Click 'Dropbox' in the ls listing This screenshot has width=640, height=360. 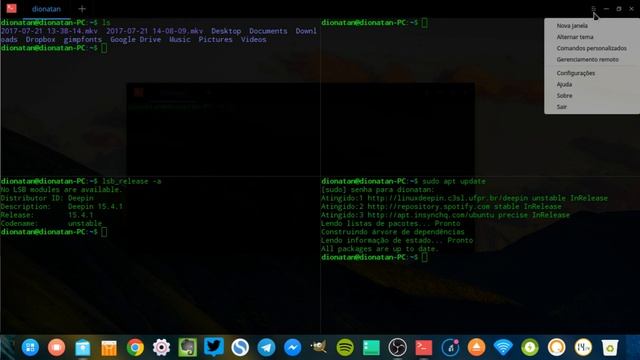coord(40,40)
